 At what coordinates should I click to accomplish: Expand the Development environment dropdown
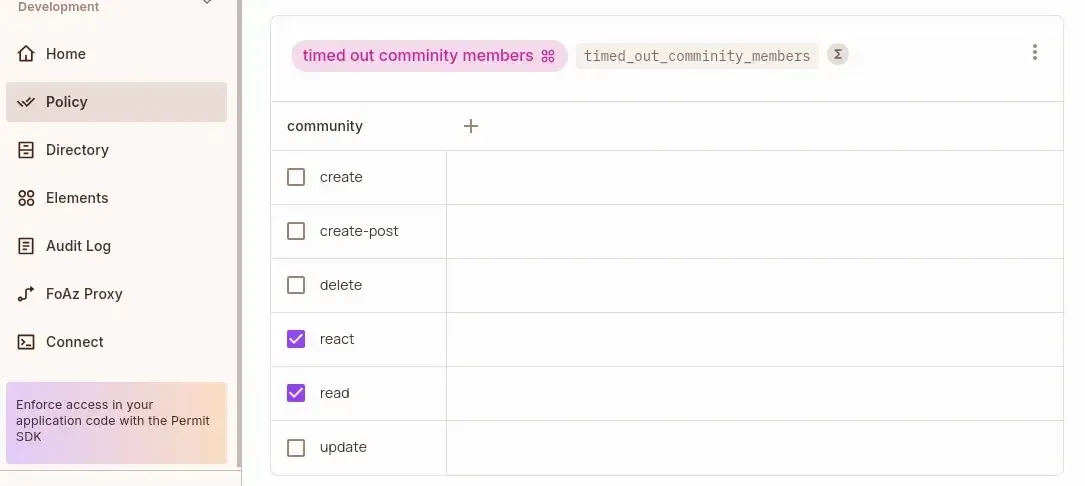[x=207, y=4]
